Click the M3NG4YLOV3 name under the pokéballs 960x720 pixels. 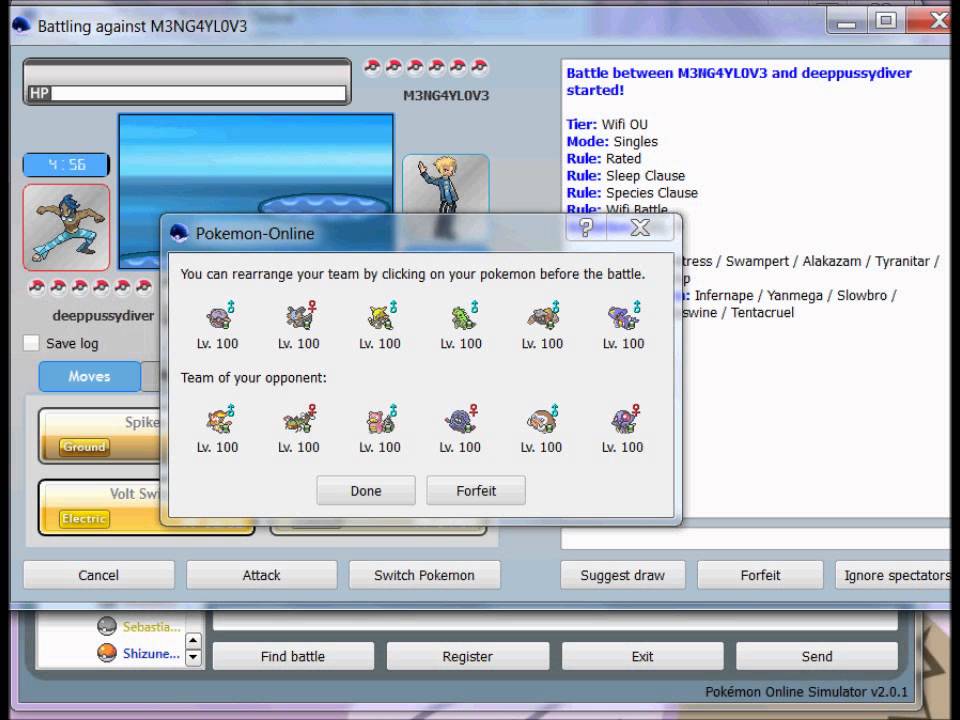446,96
